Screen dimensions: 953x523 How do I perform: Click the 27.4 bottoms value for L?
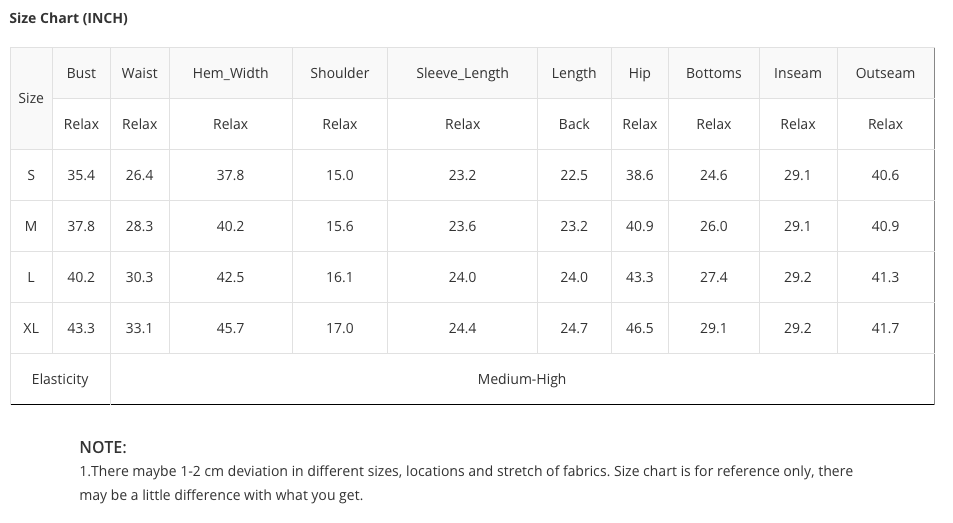(x=714, y=277)
